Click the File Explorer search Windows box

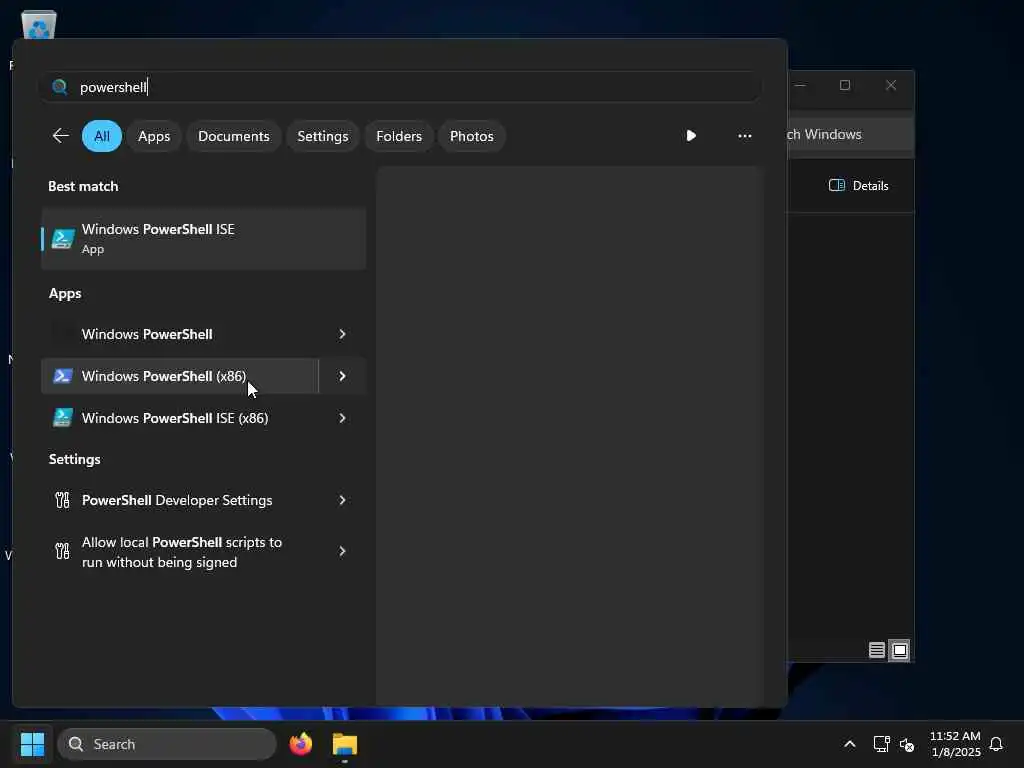[x=849, y=134]
